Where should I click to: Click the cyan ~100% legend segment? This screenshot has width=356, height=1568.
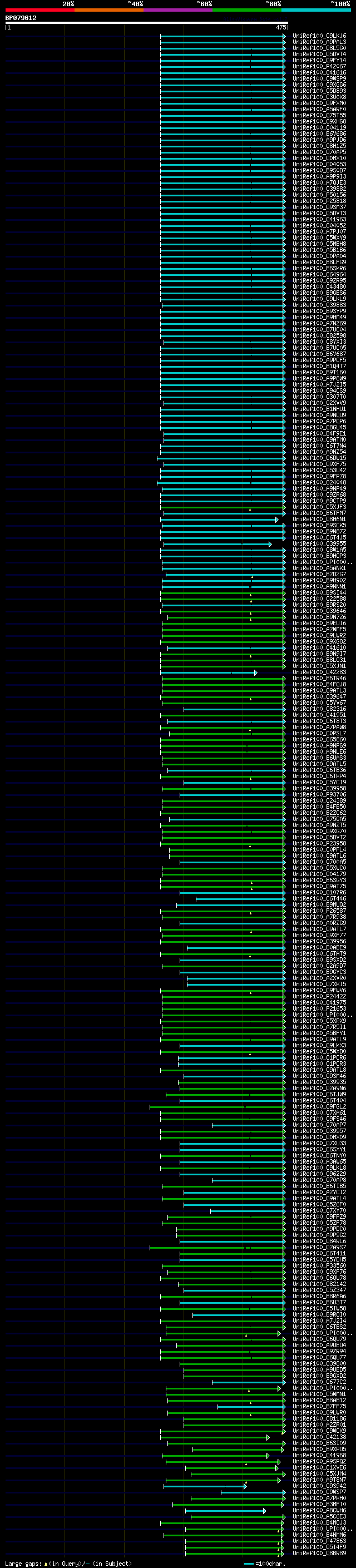pos(316,10)
